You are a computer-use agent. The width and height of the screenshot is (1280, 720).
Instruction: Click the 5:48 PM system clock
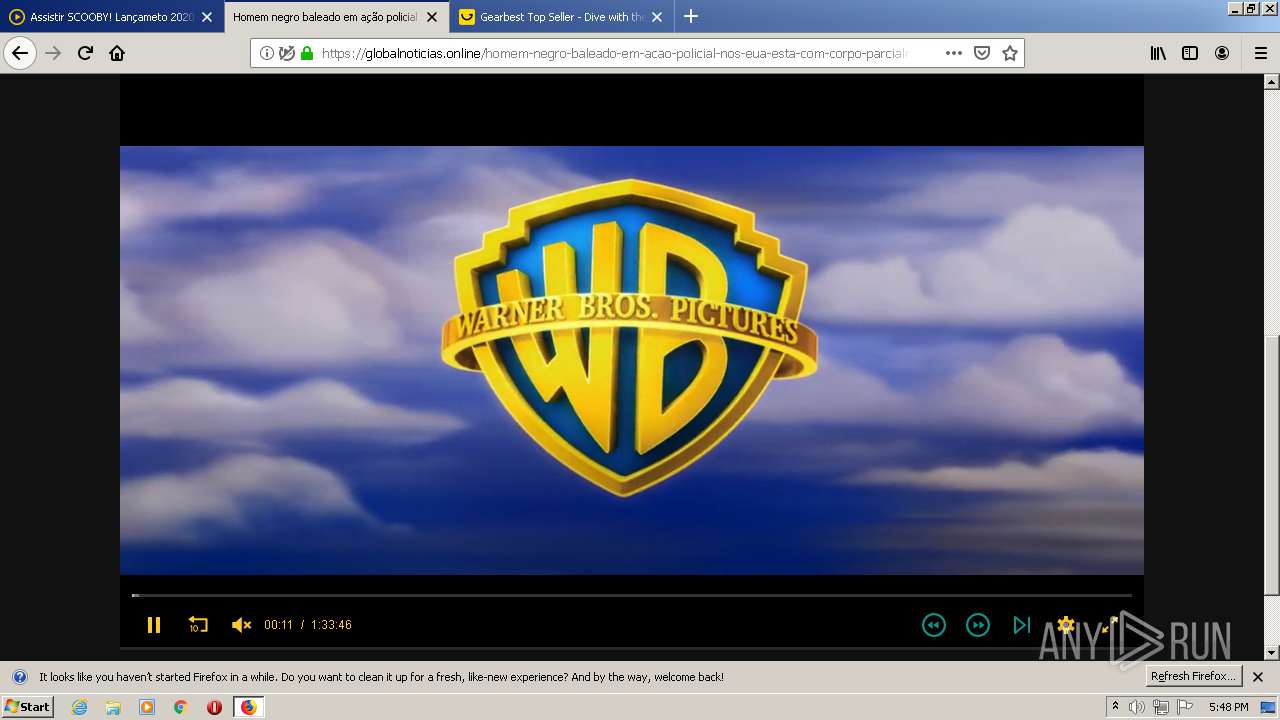tap(1228, 707)
